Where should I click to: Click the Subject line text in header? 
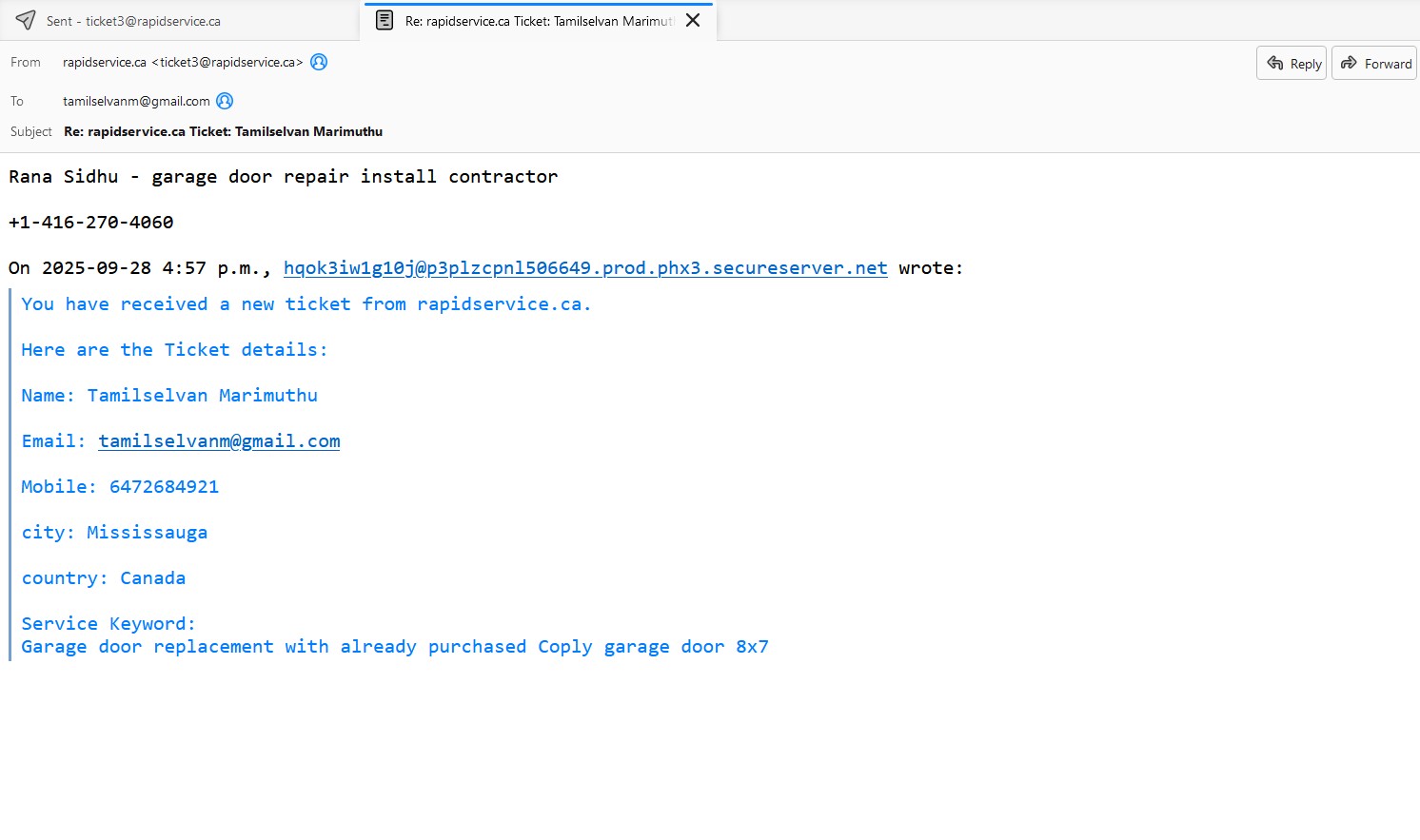pos(223,132)
